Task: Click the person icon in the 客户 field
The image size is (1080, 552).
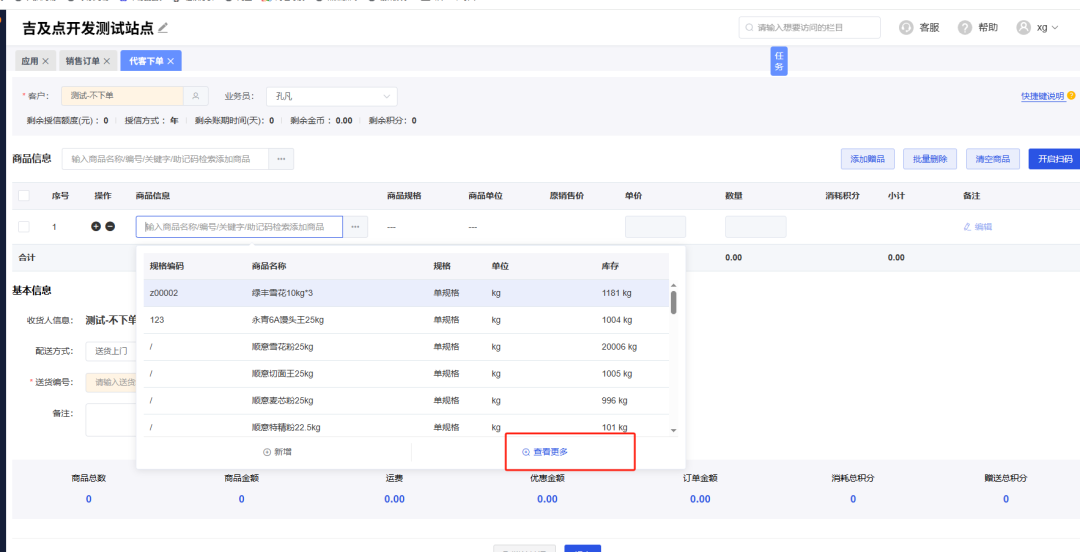Action: pos(197,96)
